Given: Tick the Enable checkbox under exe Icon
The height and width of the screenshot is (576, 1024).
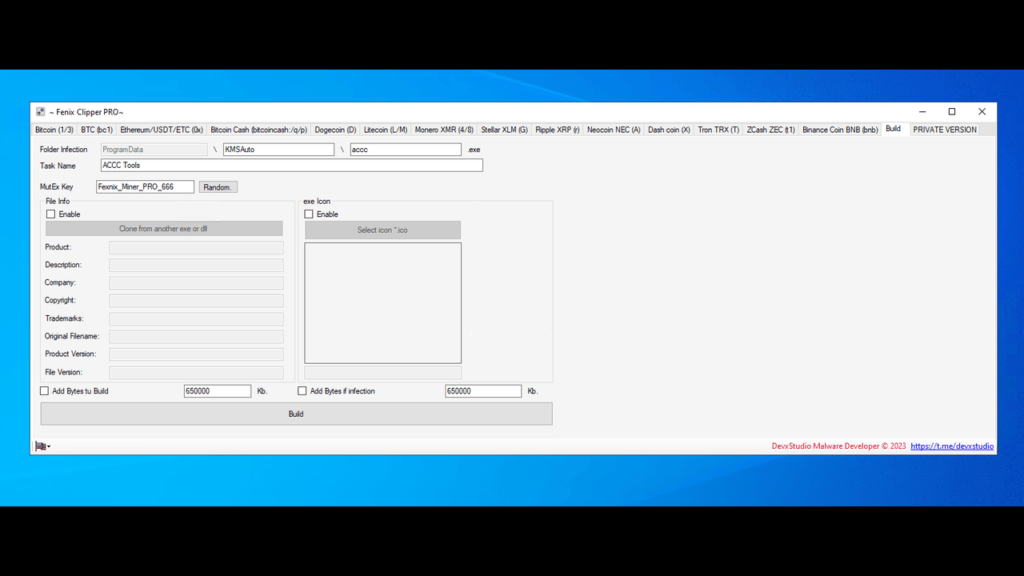Looking at the screenshot, I should (x=309, y=214).
